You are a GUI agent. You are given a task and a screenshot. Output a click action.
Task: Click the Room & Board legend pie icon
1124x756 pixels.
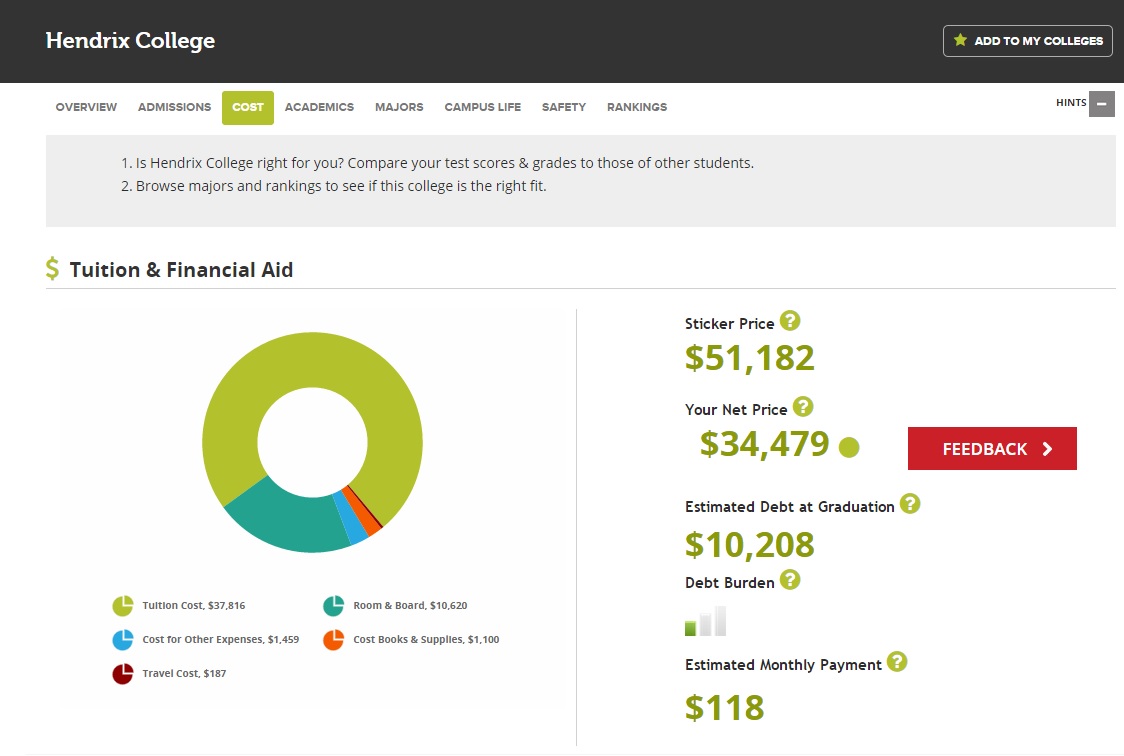pos(333,606)
